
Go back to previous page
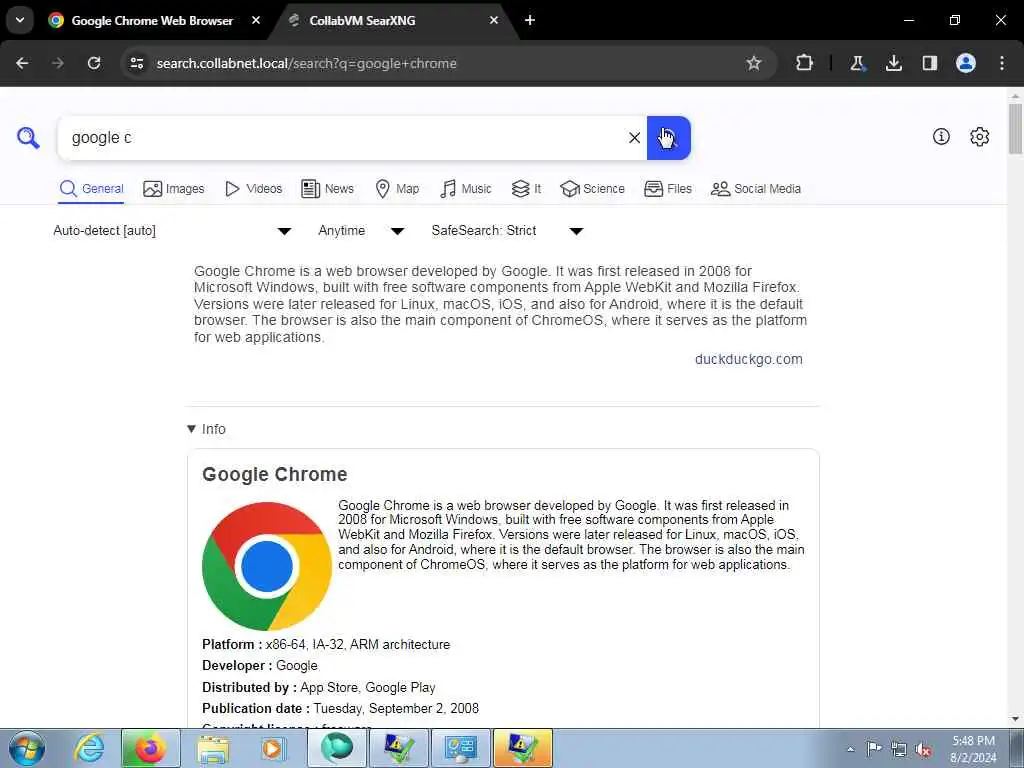[x=22, y=63]
